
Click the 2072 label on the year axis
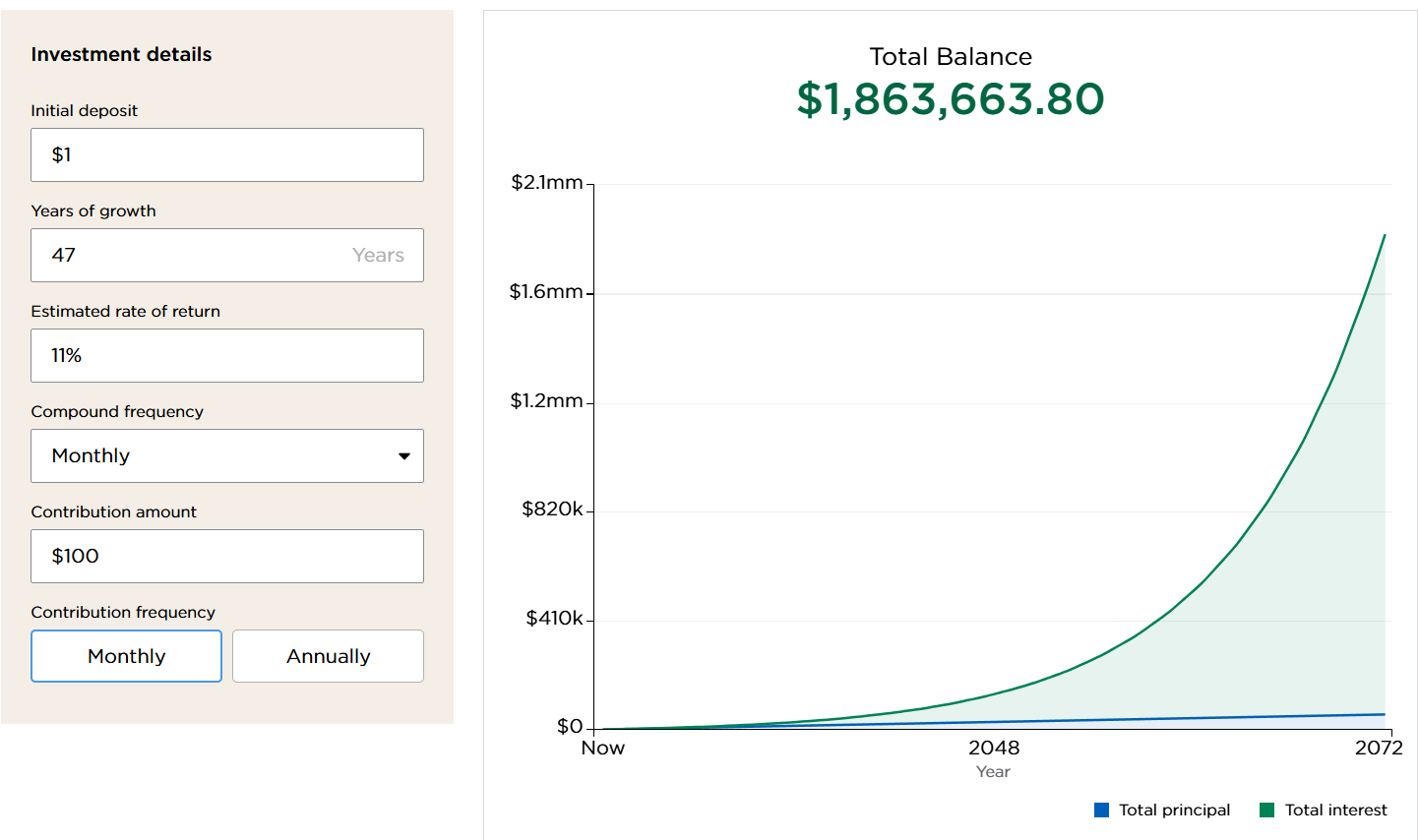coord(1378,748)
